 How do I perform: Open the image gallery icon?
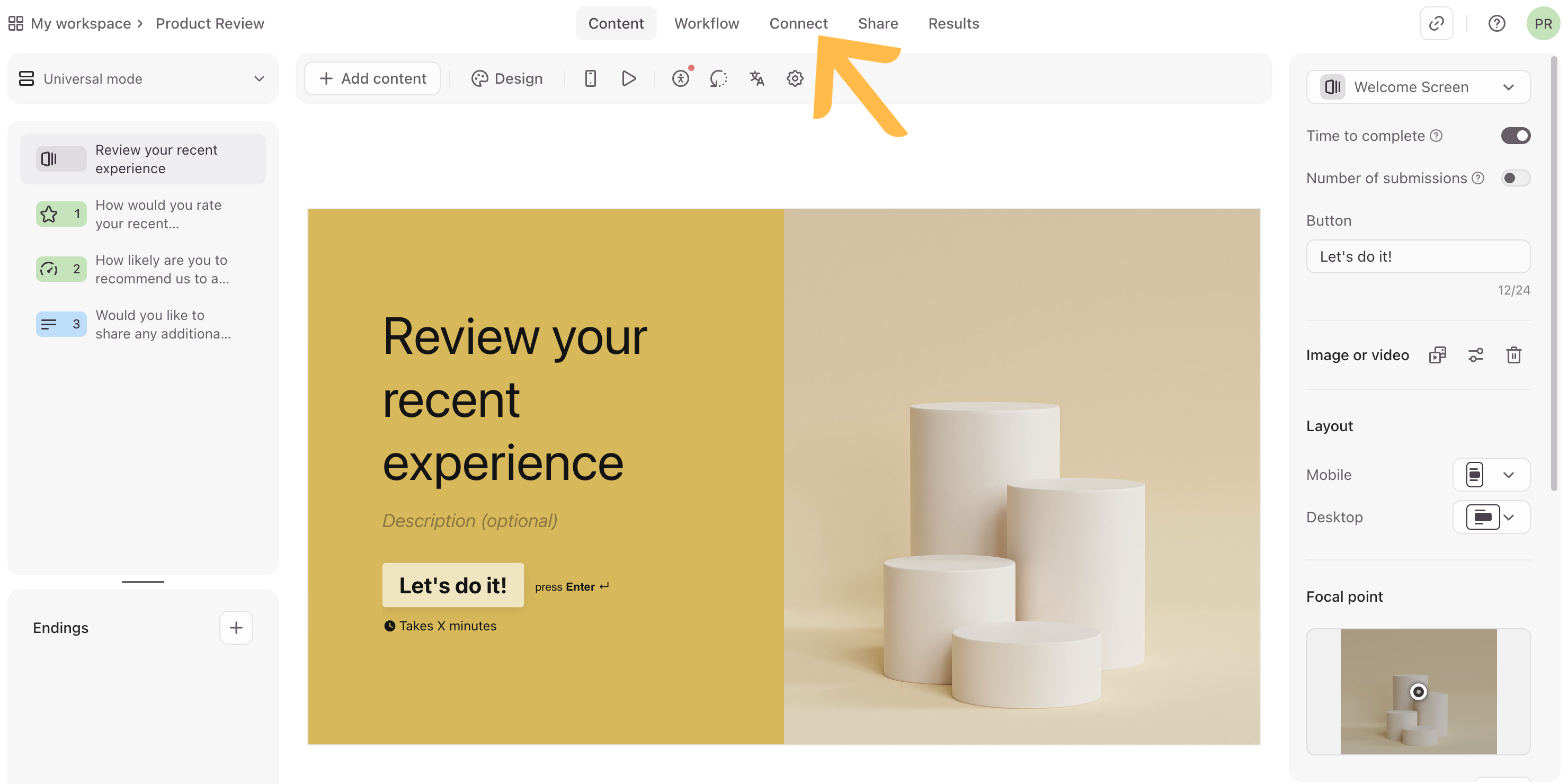pos(1437,355)
